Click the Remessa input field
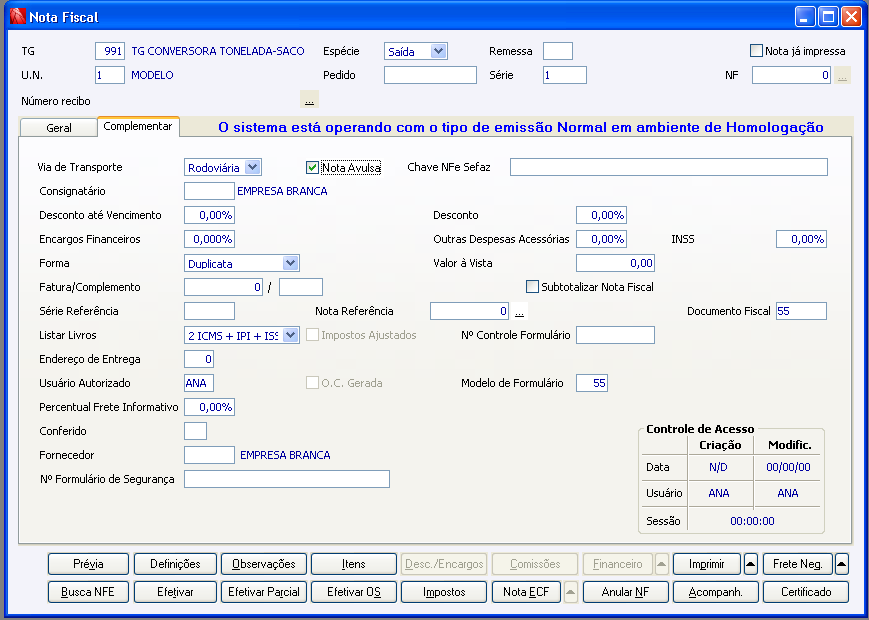 click(558, 51)
